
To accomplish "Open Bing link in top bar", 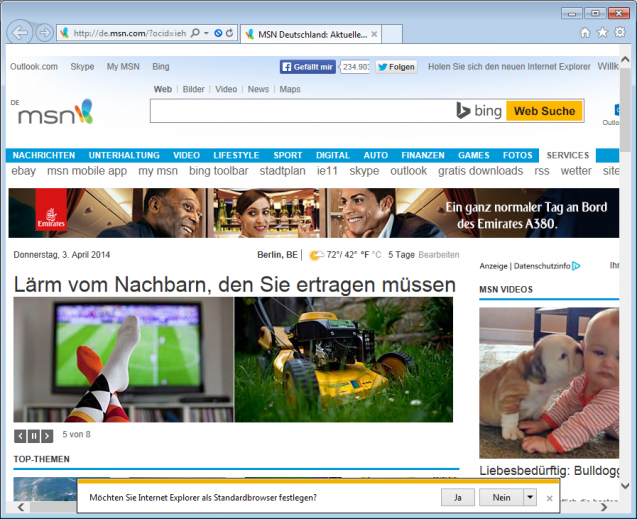I will tap(161, 67).
